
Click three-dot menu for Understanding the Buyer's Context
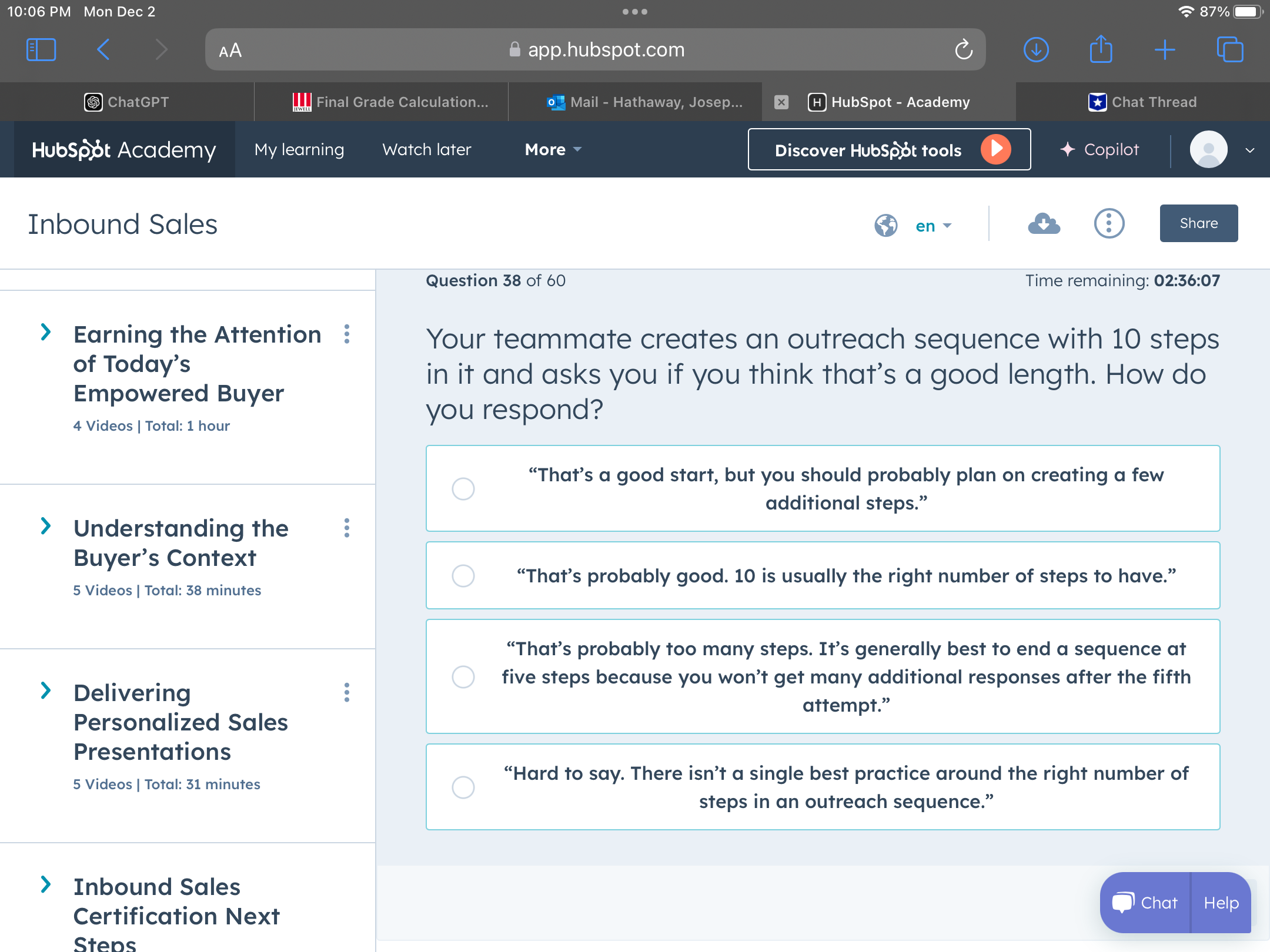coord(347,528)
